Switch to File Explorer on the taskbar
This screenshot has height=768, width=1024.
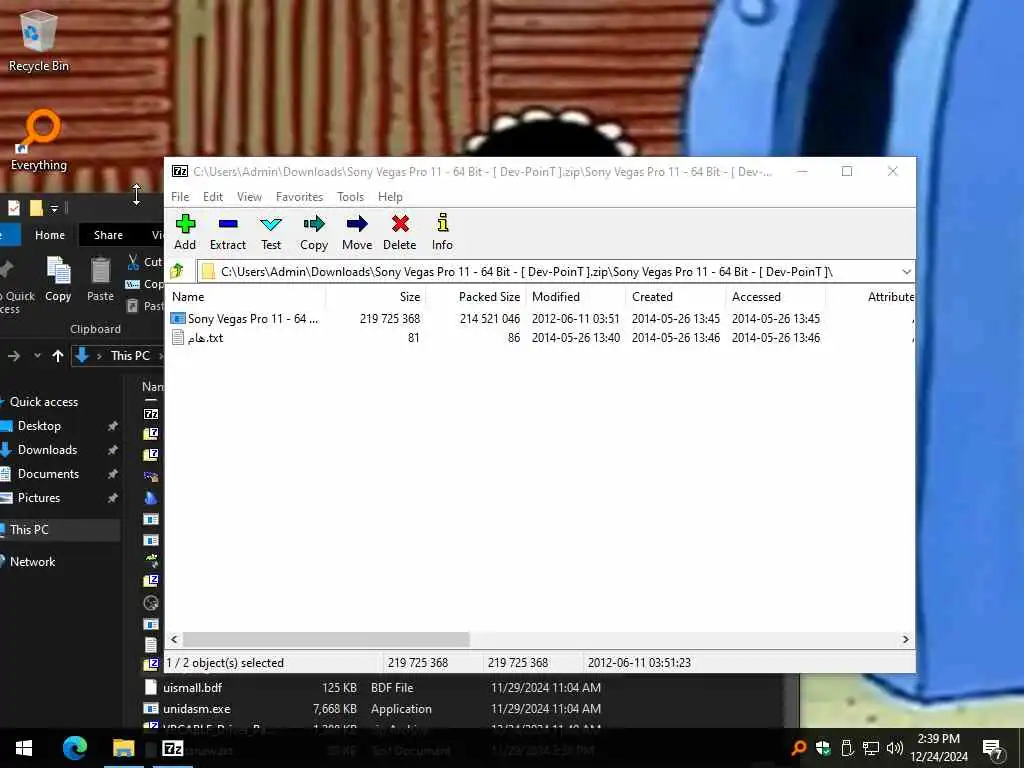click(x=123, y=748)
